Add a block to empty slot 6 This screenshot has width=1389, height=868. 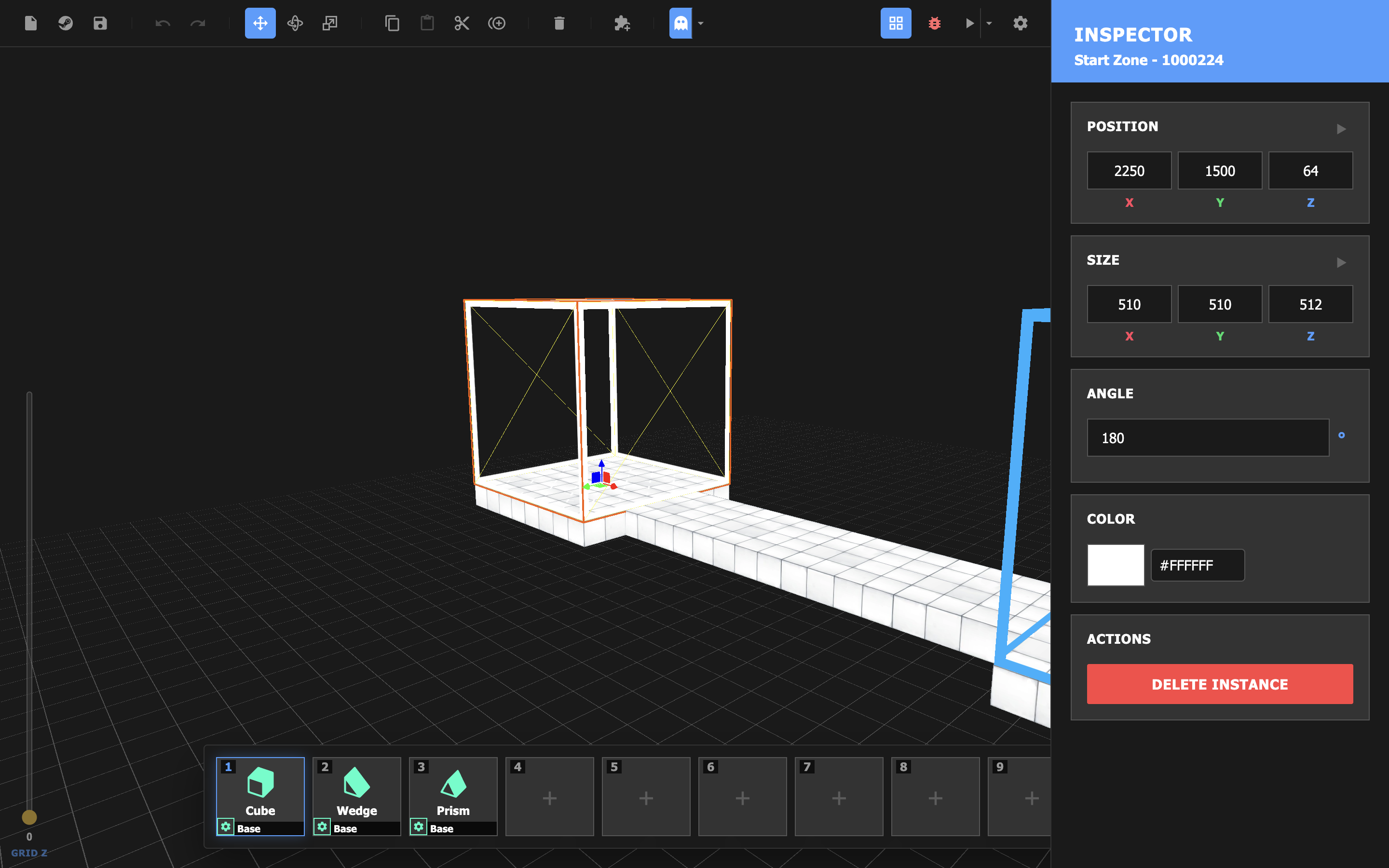[742, 797]
